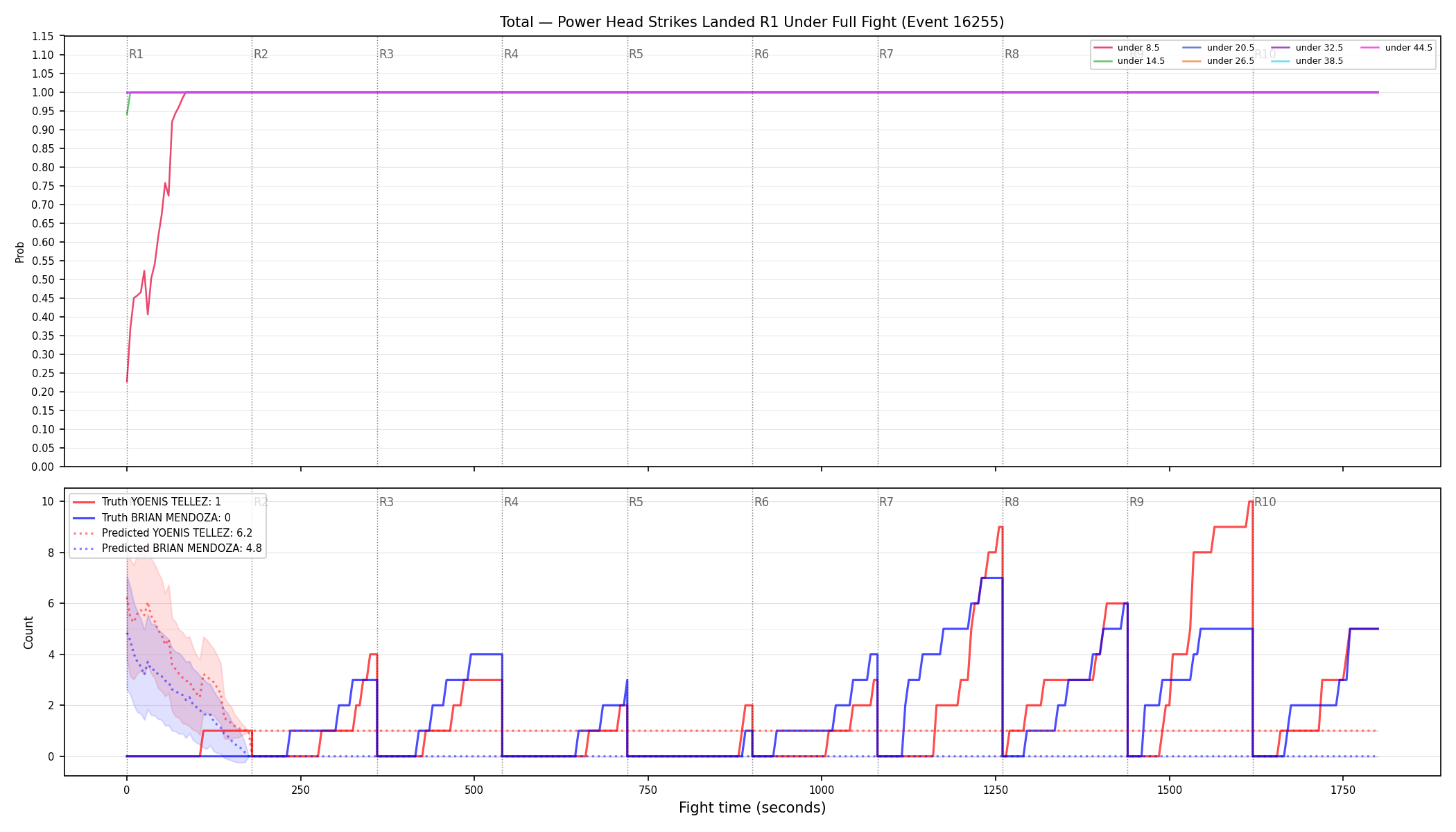Select the 'under 26.5' legend label
This screenshot has height=832, width=1456.
[x=1231, y=61]
